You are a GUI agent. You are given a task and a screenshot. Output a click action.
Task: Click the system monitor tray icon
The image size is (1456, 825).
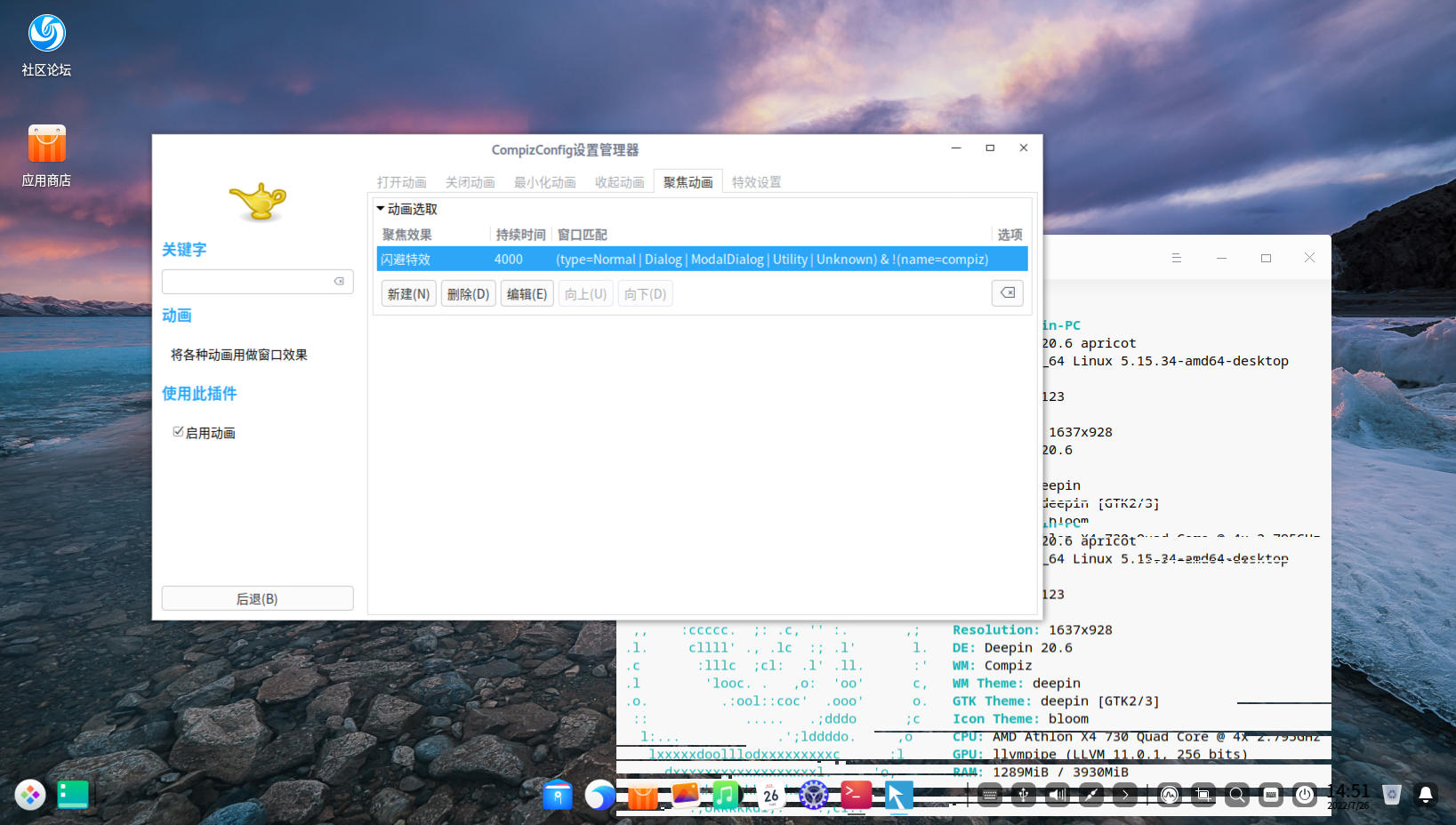click(1170, 795)
